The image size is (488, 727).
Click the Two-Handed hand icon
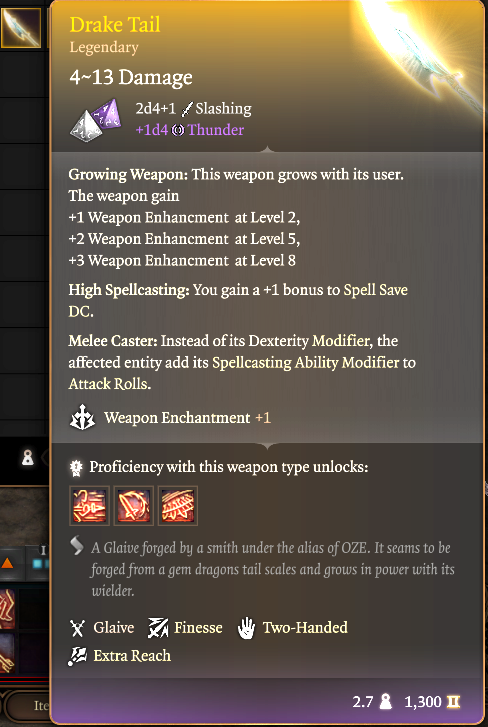247,628
